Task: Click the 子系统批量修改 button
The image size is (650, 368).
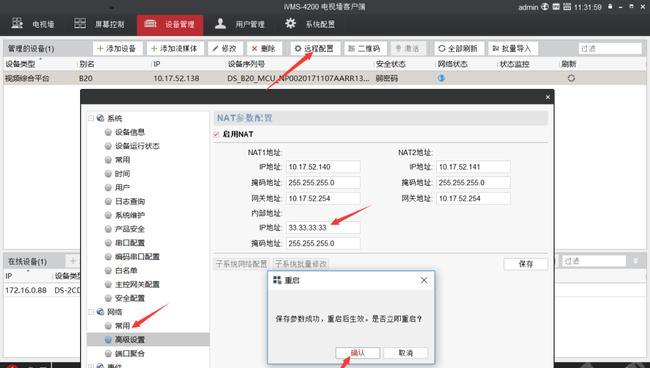Action: 301,264
